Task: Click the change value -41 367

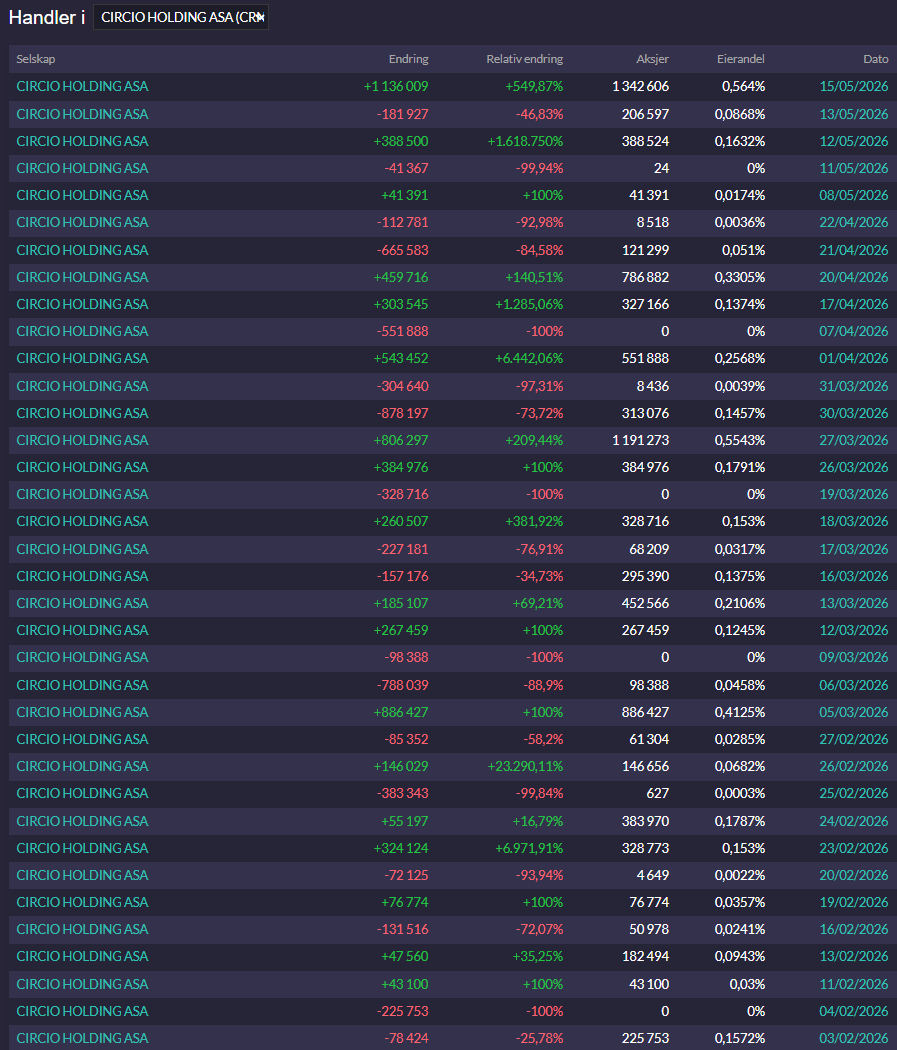Action: click(406, 168)
